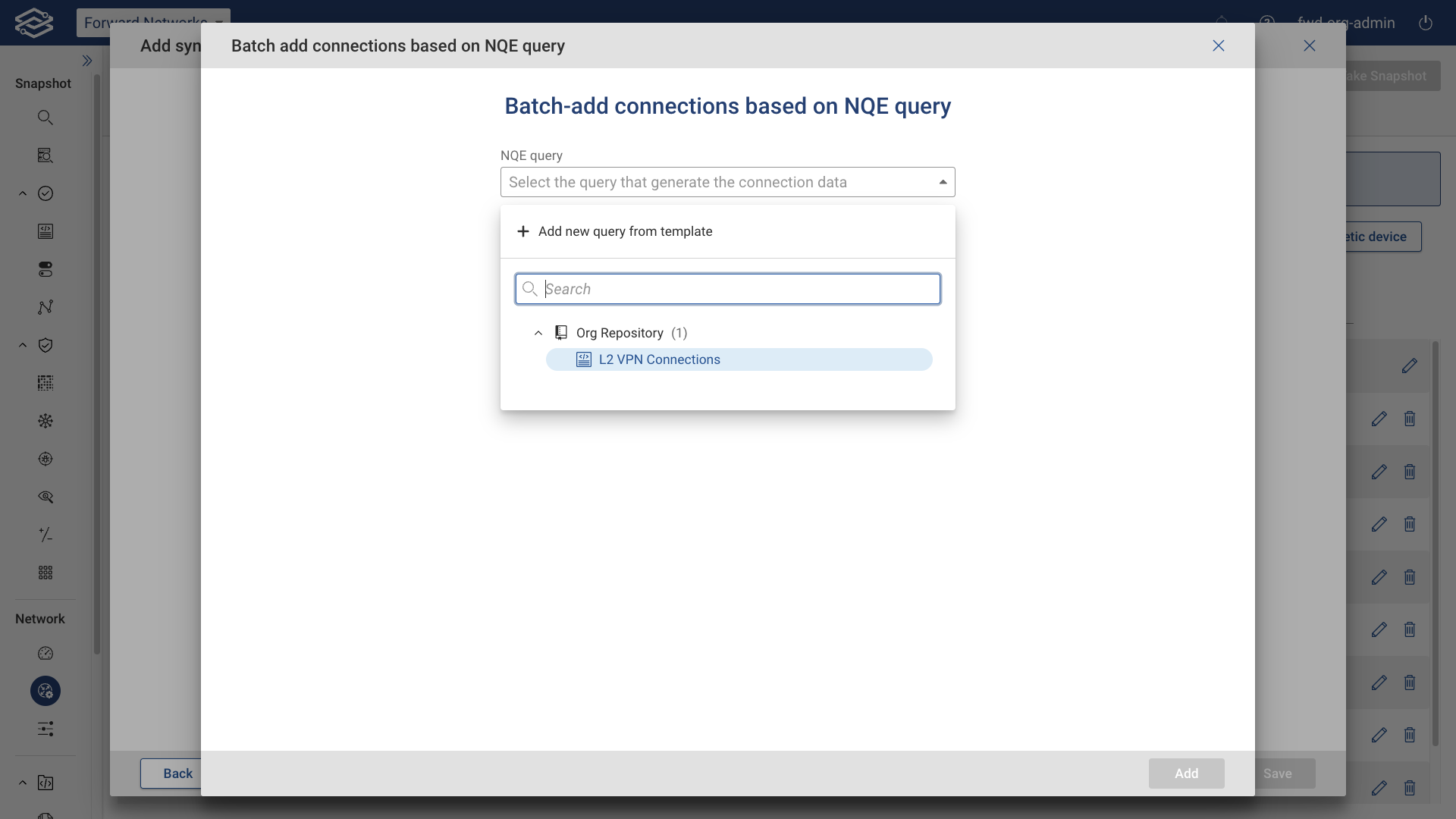1456x819 pixels.
Task: Click the logout power icon
Action: (1426, 23)
